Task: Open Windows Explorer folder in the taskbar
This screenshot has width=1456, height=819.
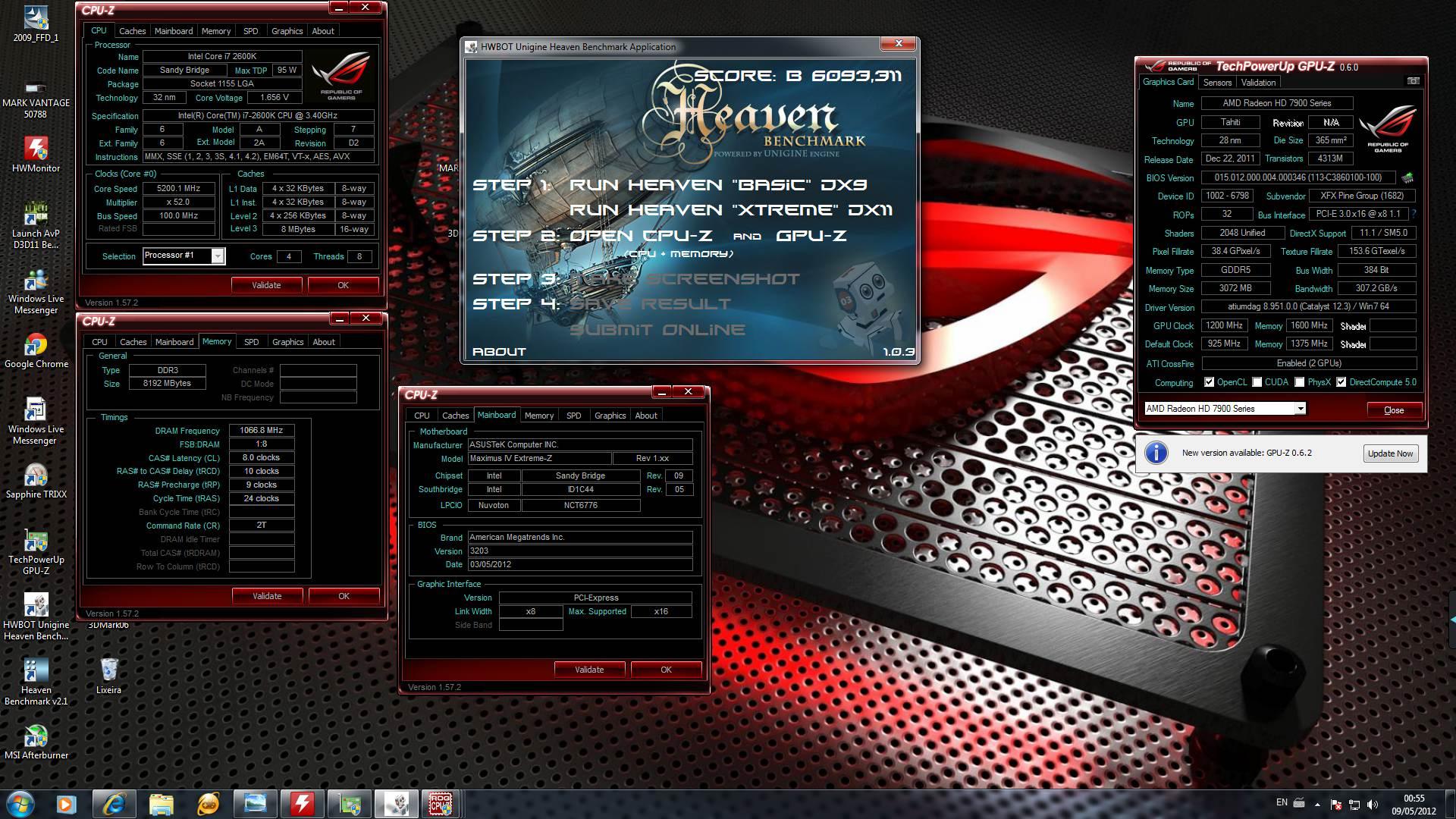Action: pyautogui.click(x=161, y=804)
